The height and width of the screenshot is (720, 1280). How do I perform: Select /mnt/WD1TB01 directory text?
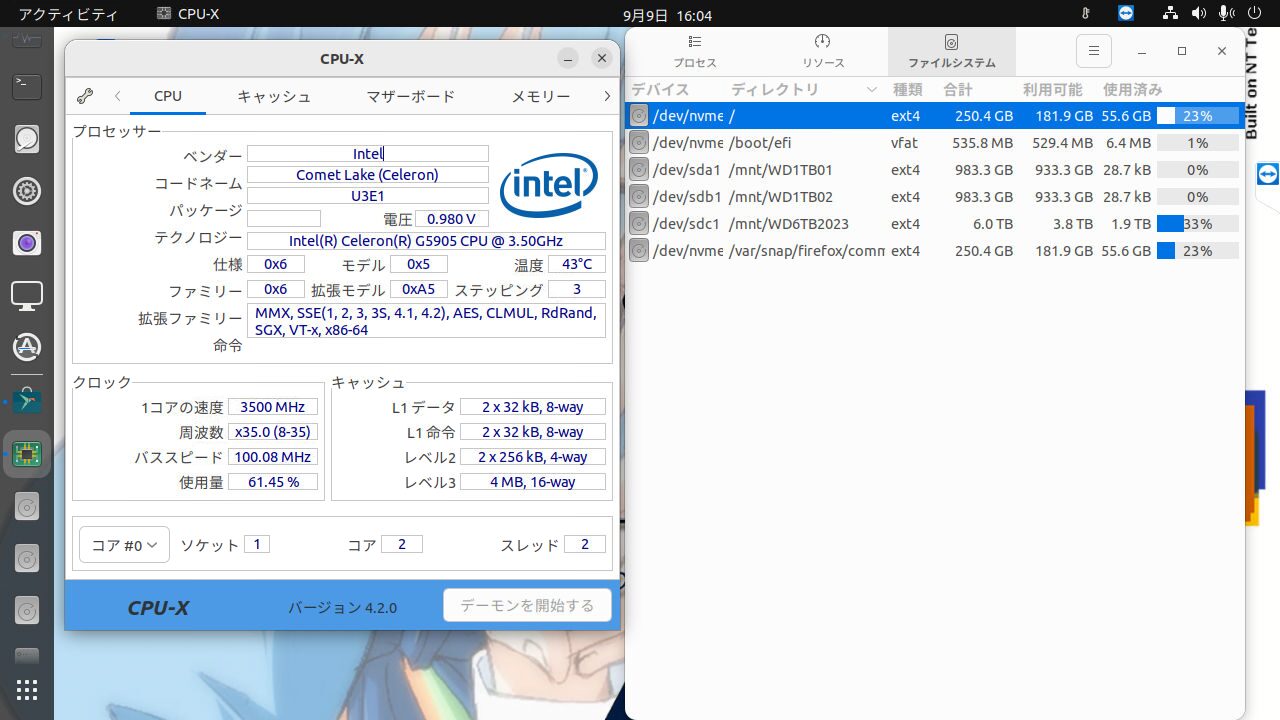pos(780,170)
